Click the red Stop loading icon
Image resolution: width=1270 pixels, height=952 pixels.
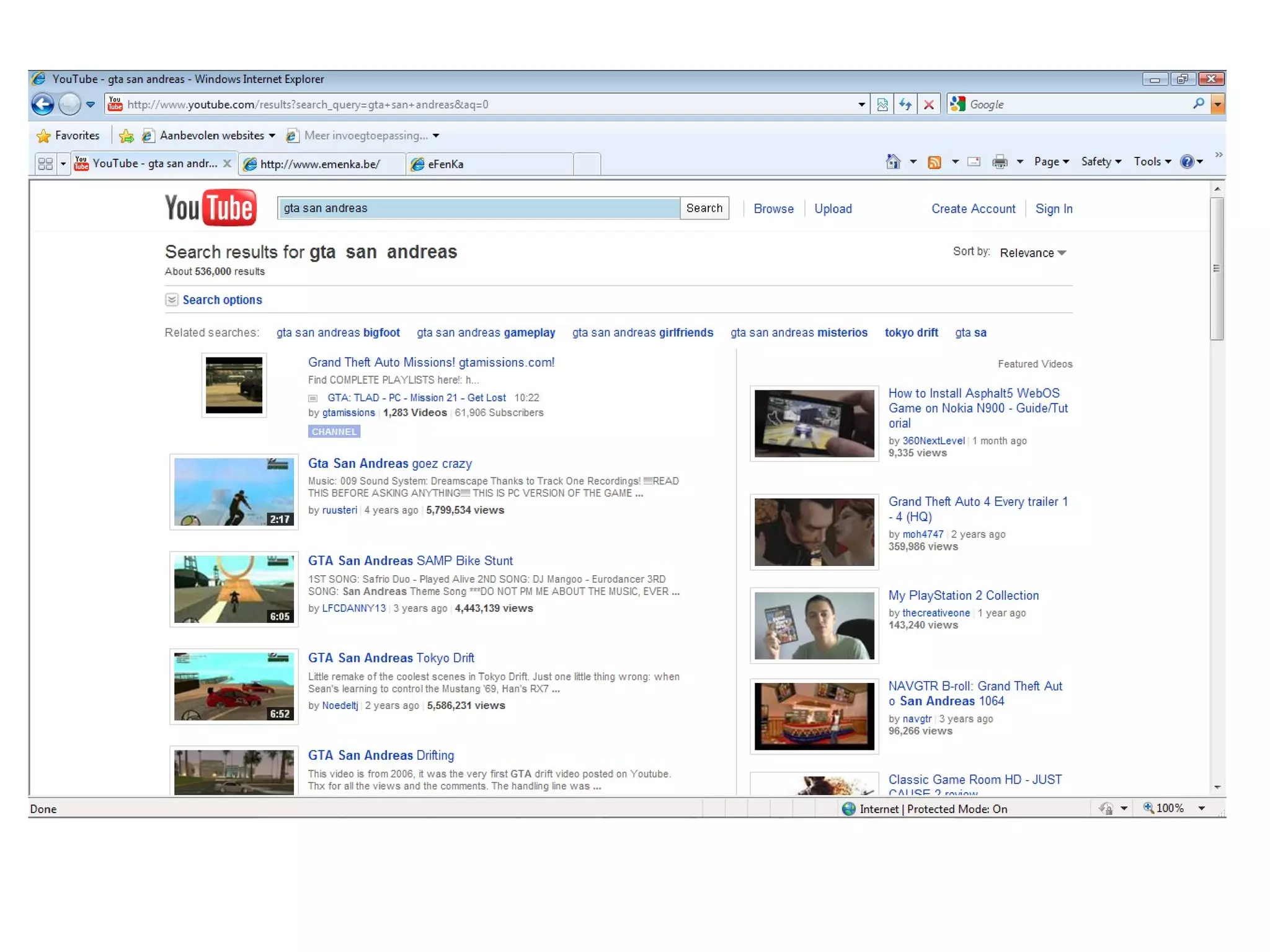(x=928, y=104)
